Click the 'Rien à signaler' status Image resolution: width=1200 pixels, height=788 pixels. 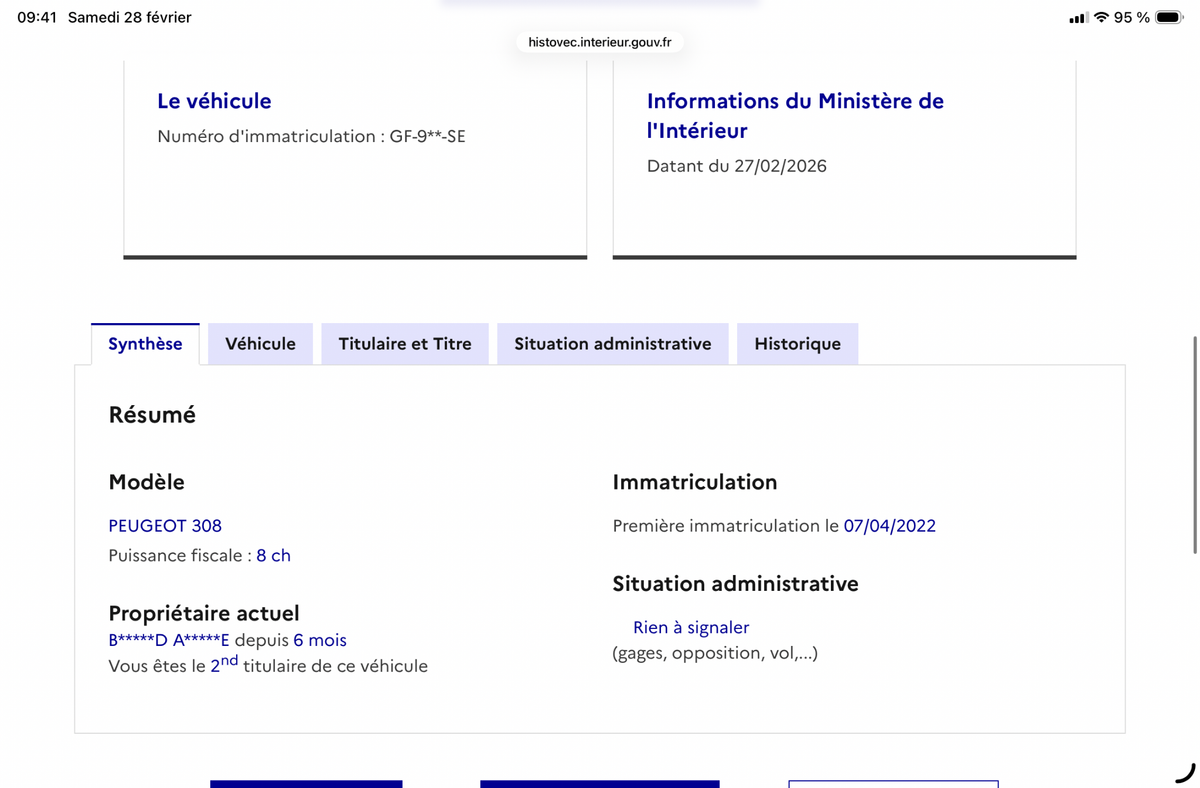pos(691,628)
